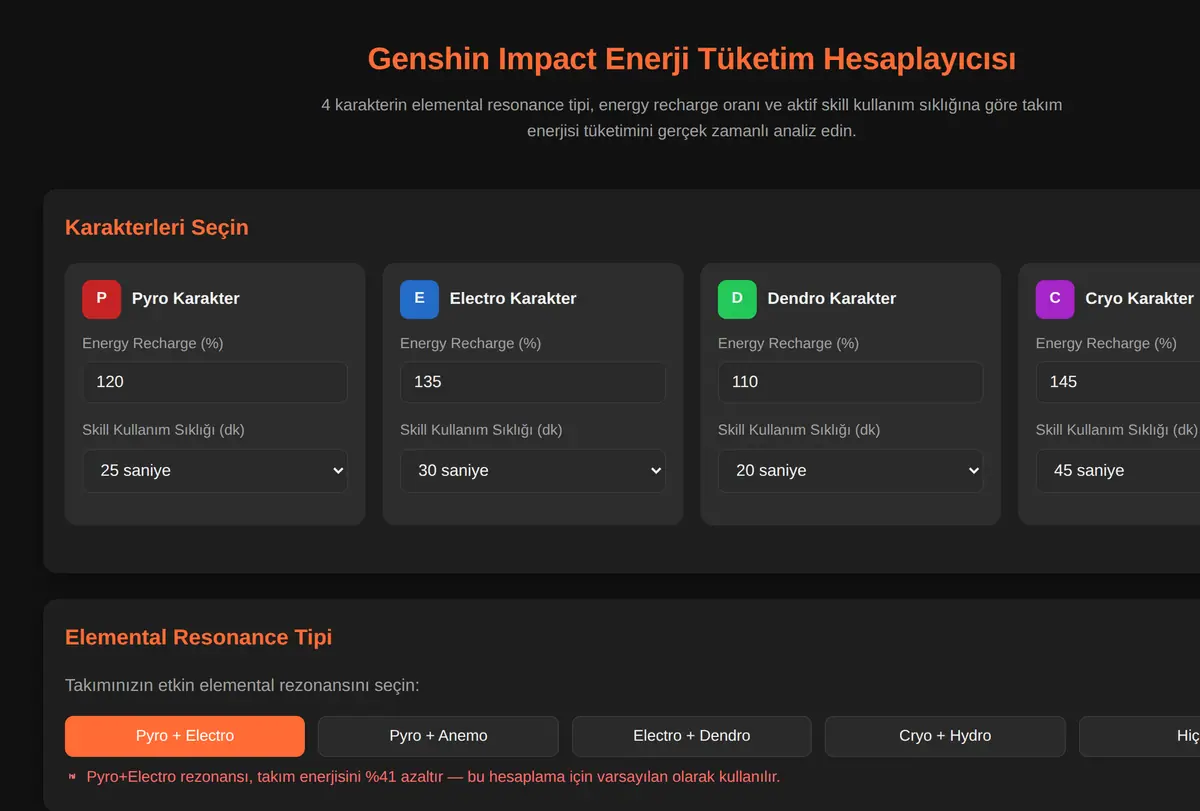Image resolution: width=1200 pixels, height=811 pixels.
Task: Click the 'Pyro Karakter' card title
Action: [x=186, y=299]
